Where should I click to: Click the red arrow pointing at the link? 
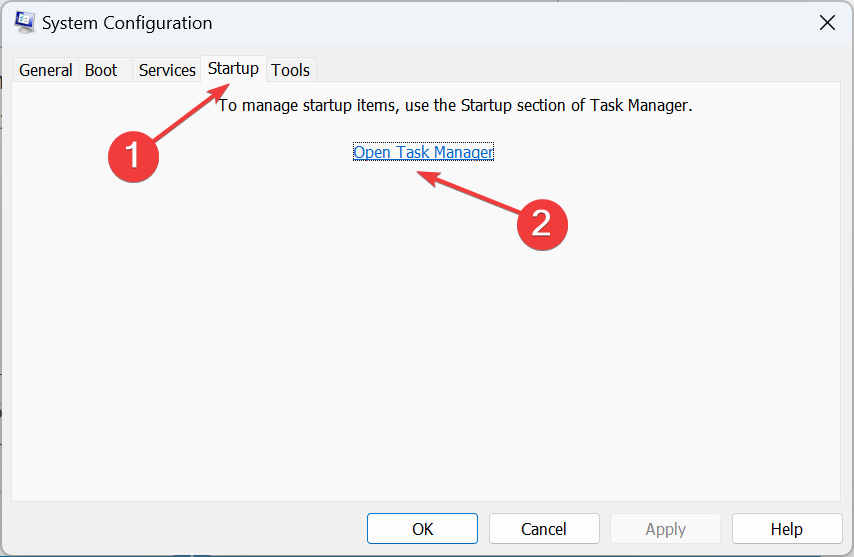(x=468, y=191)
